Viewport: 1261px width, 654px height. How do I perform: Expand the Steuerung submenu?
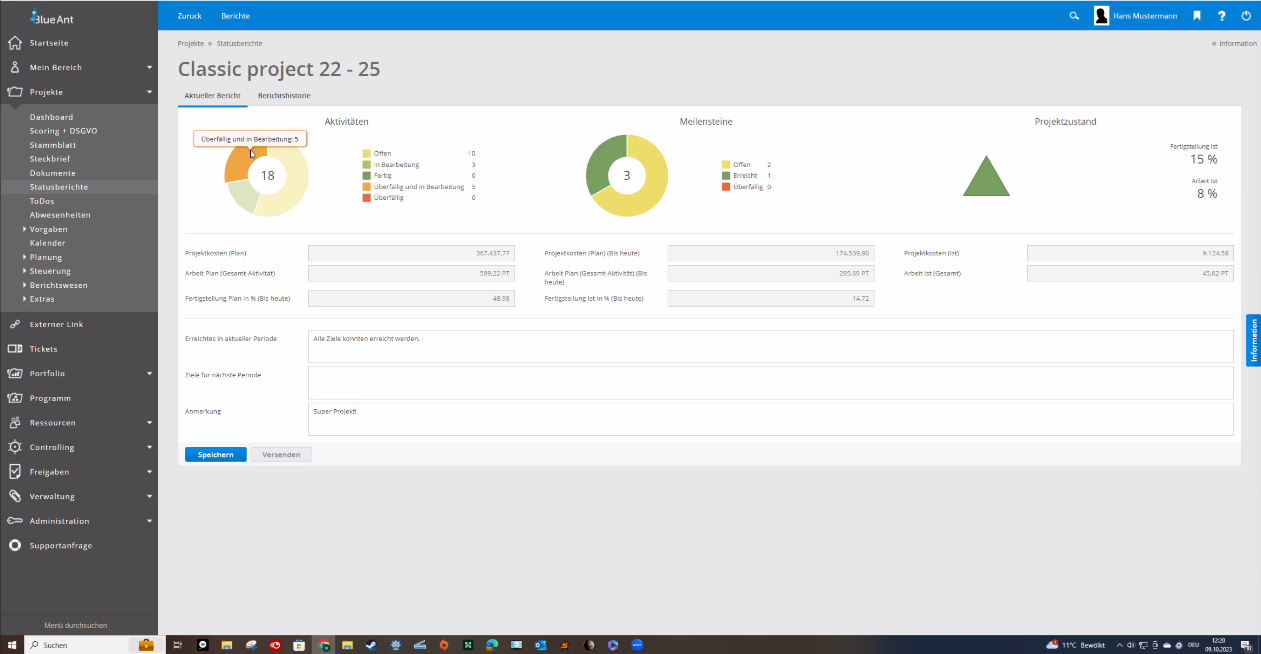click(x=25, y=271)
